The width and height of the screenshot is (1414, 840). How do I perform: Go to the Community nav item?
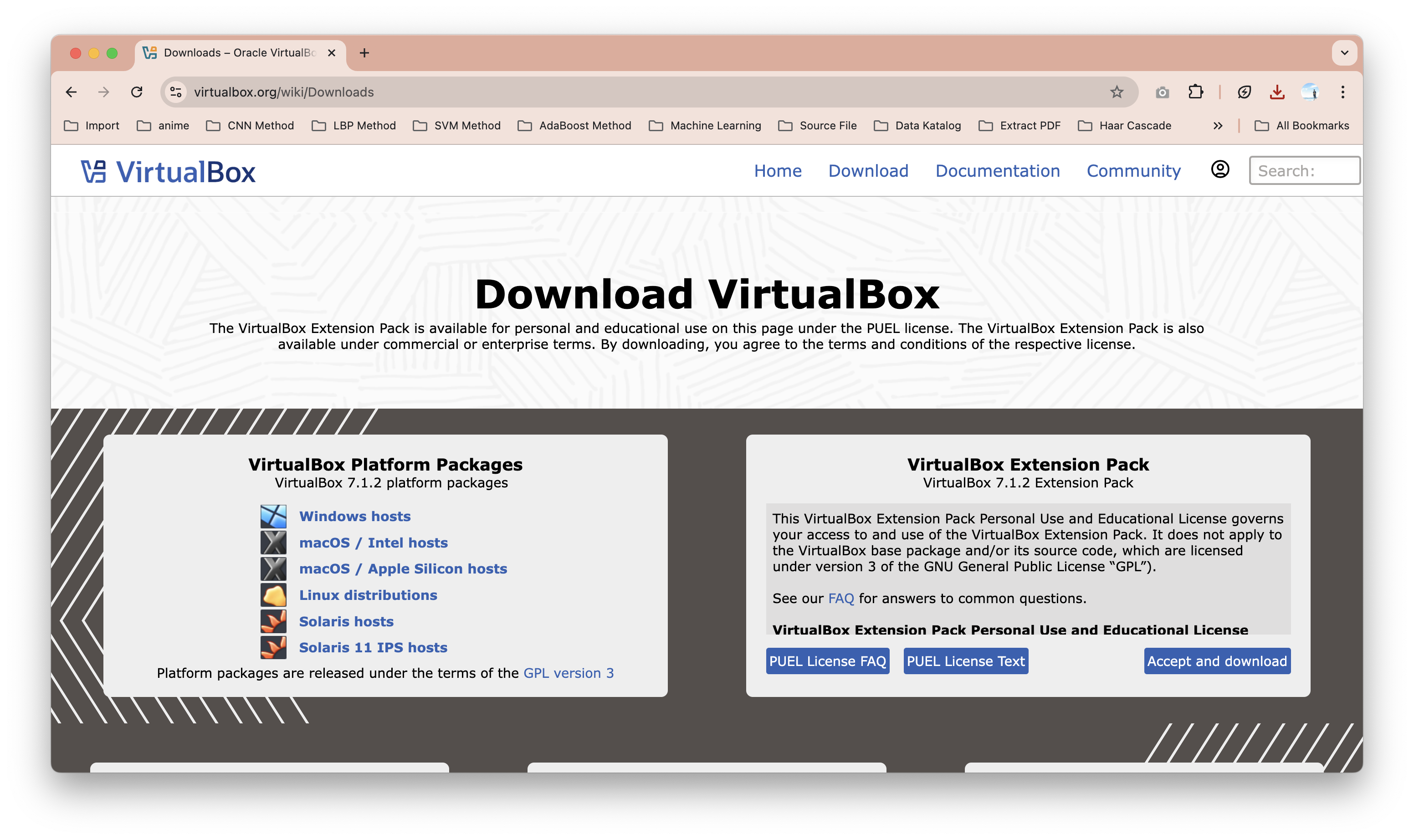[x=1133, y=171]
